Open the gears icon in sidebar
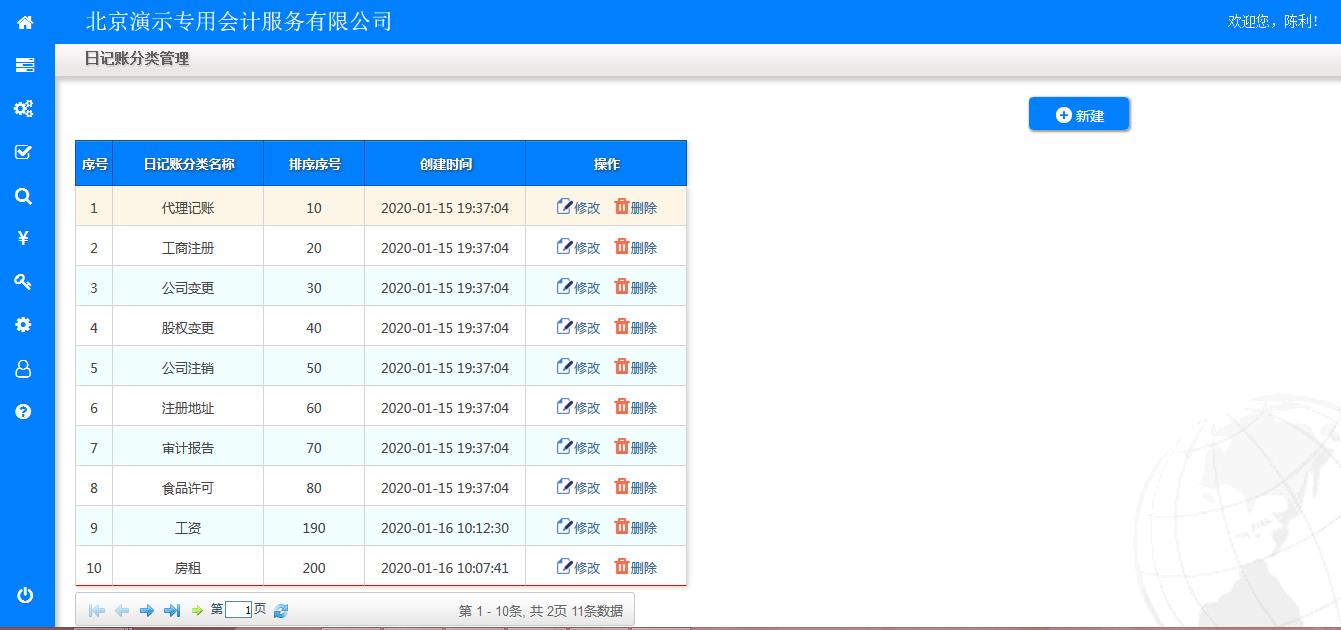This screenshot has height=630, width=1341. pos(24,109)
